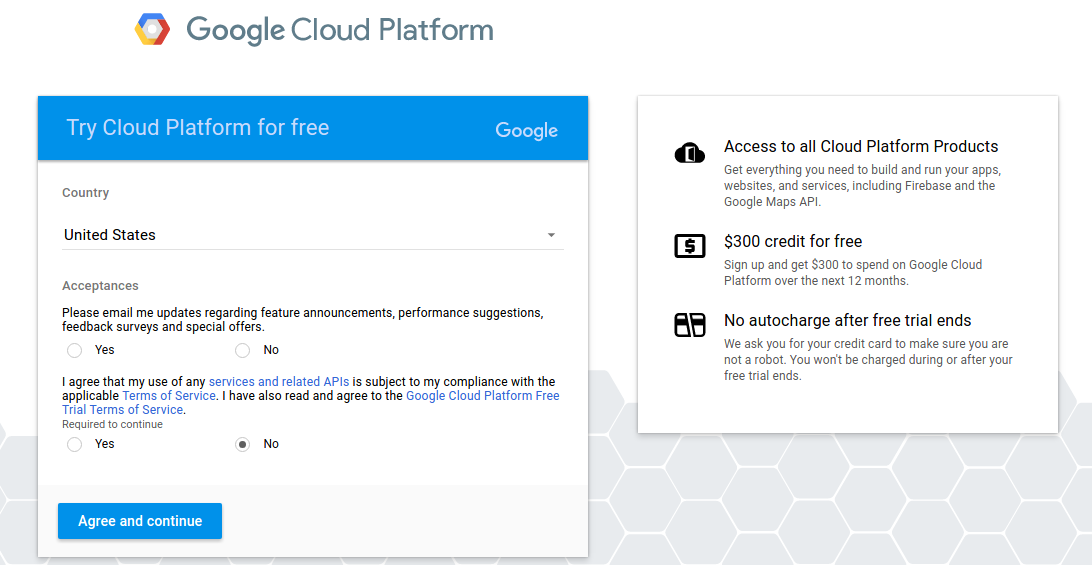Click the cloud icon beside Access to all Products
Screen dimensions: 1092x565
tap(690, 153)
